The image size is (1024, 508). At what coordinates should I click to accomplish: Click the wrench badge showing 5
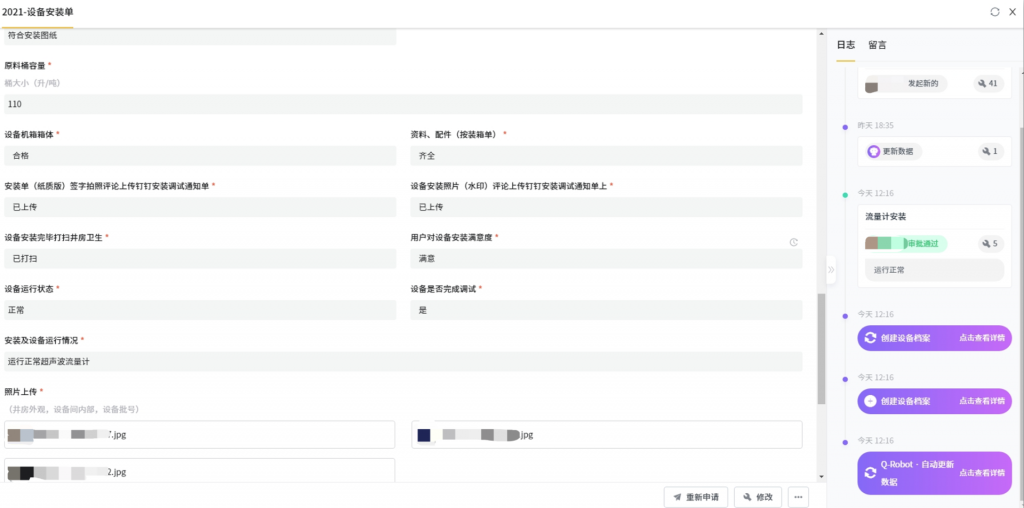[988, 243]
